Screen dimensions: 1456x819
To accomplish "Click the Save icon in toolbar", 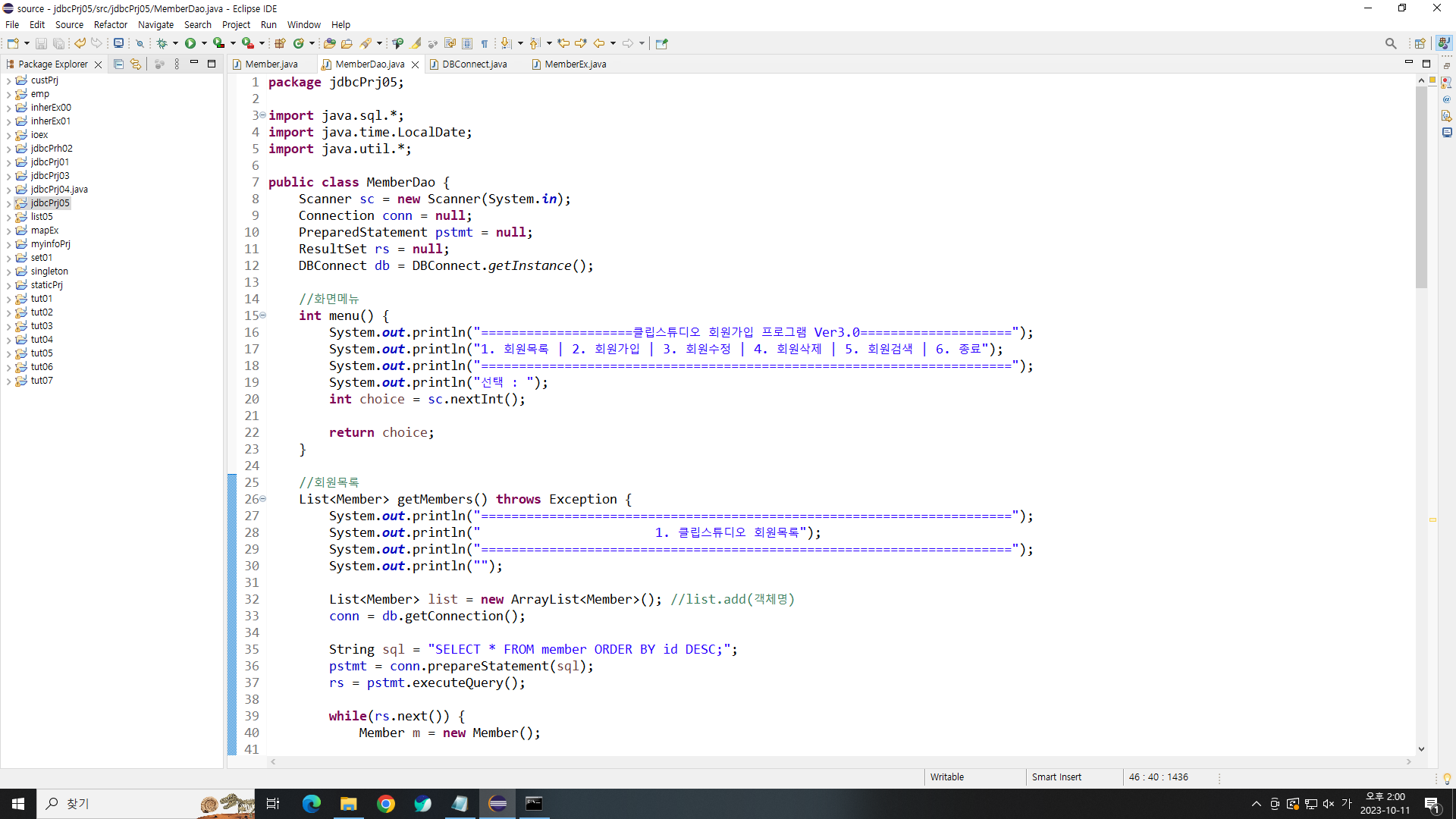I will [41, 43].
